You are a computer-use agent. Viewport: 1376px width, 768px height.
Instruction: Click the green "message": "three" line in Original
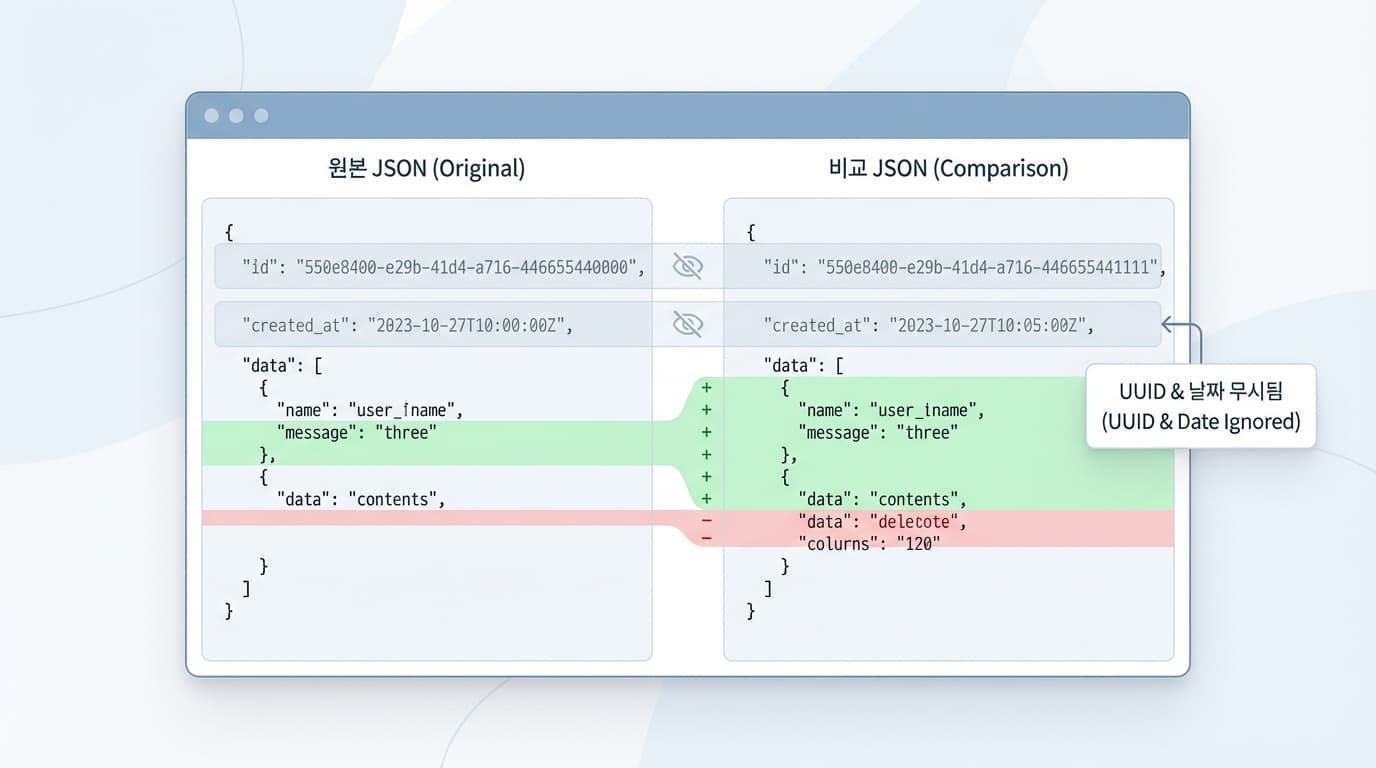tap(356, 433)
